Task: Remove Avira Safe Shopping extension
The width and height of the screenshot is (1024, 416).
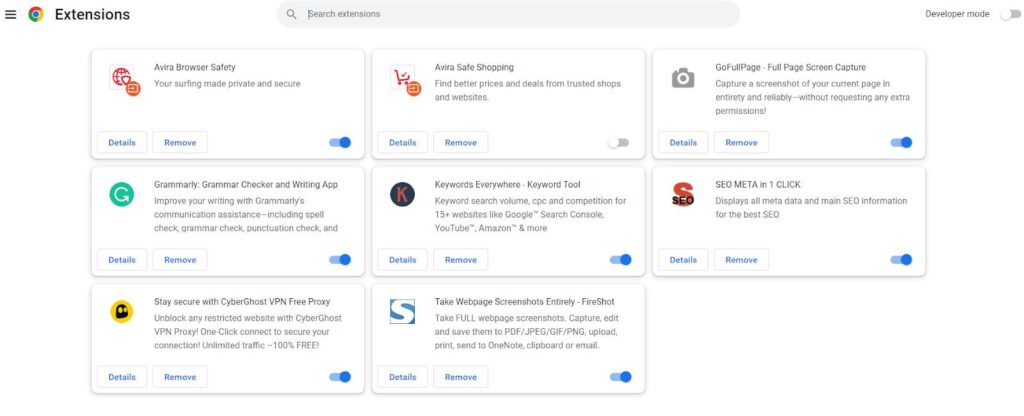Action: coord(461,142)
